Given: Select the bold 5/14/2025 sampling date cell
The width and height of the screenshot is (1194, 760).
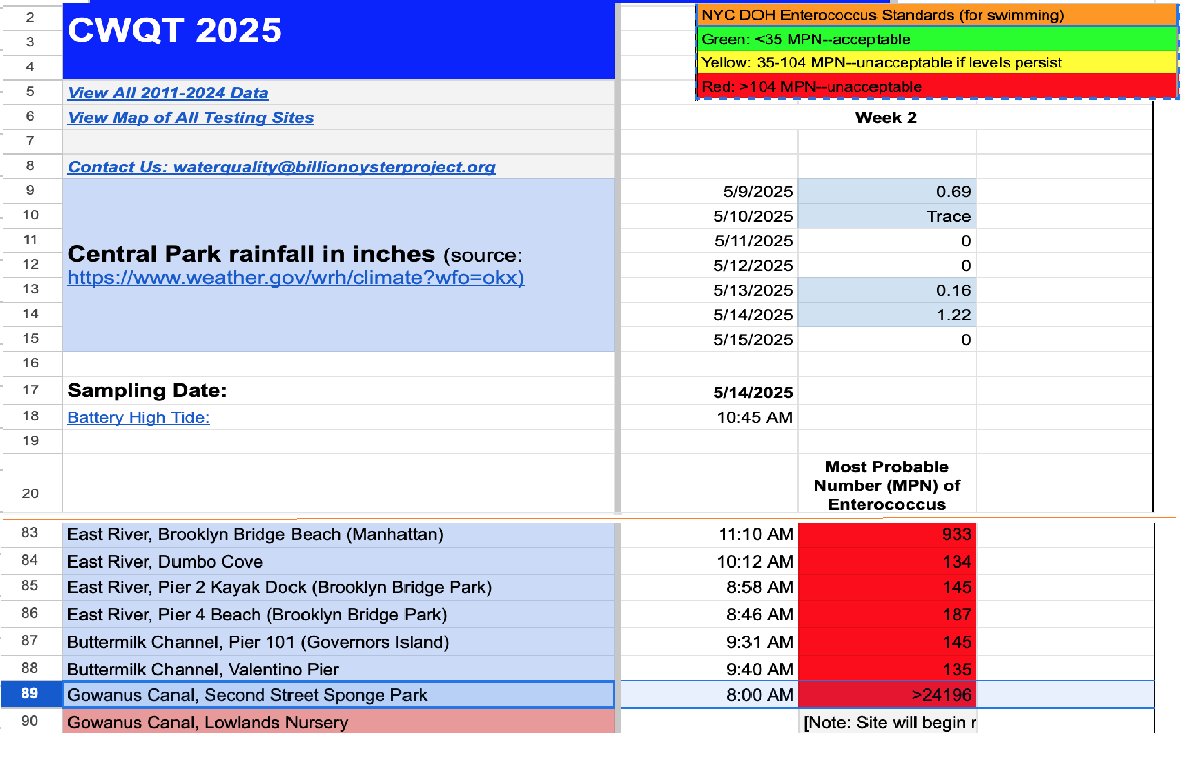Looking at the screenshot, I should 710,392.
